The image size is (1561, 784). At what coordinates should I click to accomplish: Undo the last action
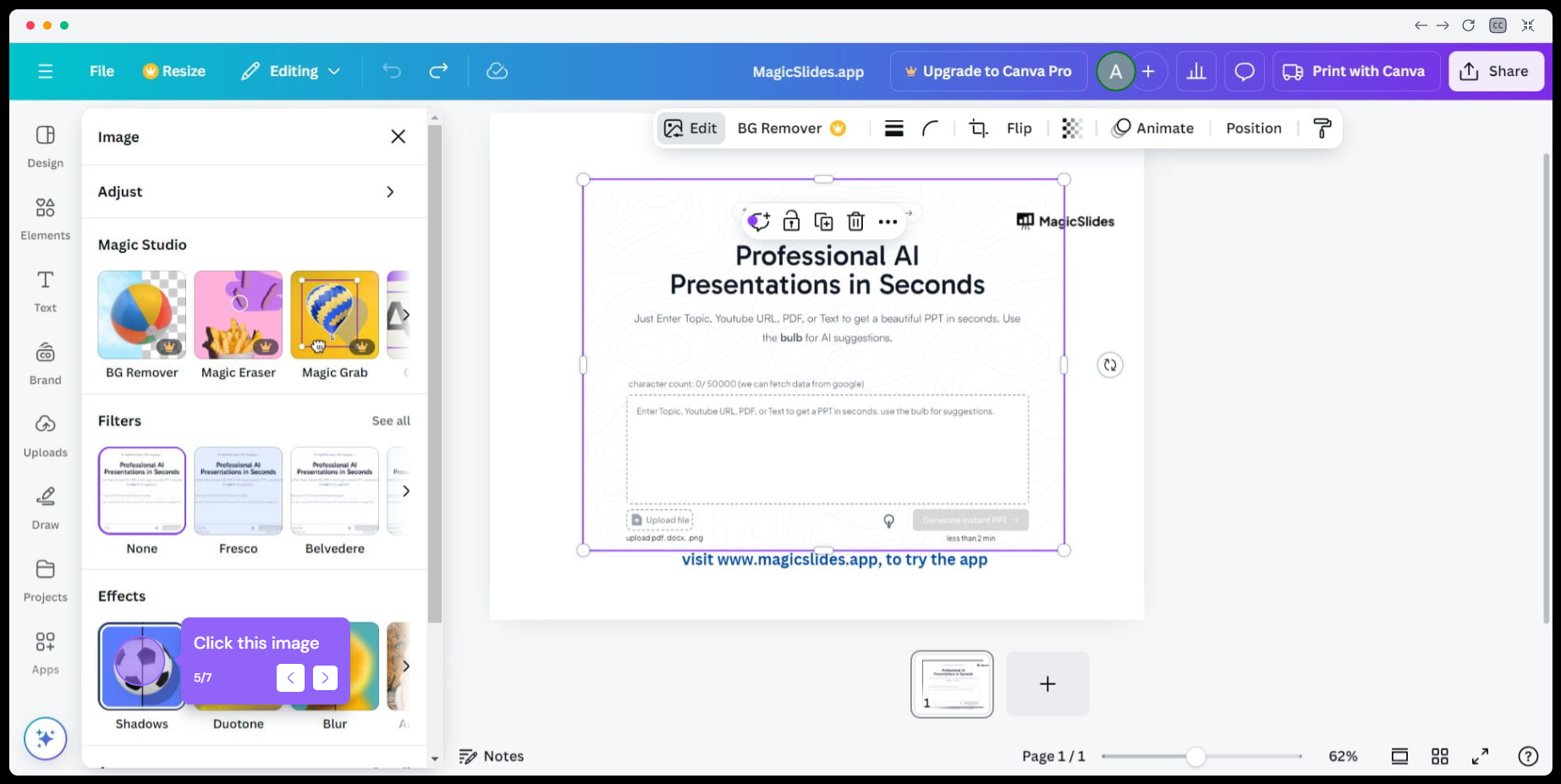click(x=392, y=71)
